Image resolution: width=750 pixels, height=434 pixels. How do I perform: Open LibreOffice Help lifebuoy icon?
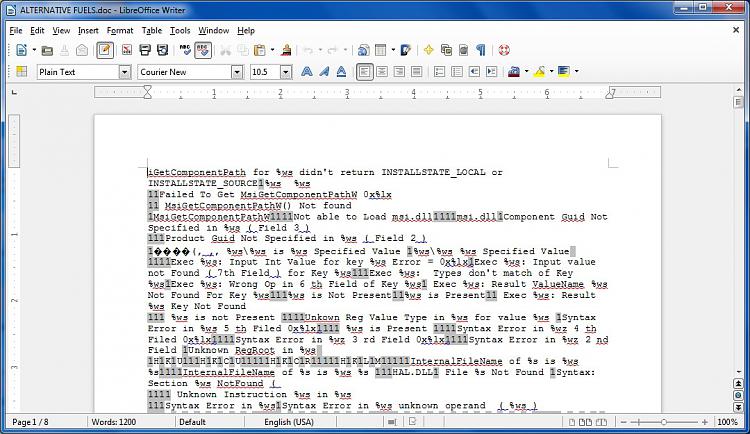[504, 50]
